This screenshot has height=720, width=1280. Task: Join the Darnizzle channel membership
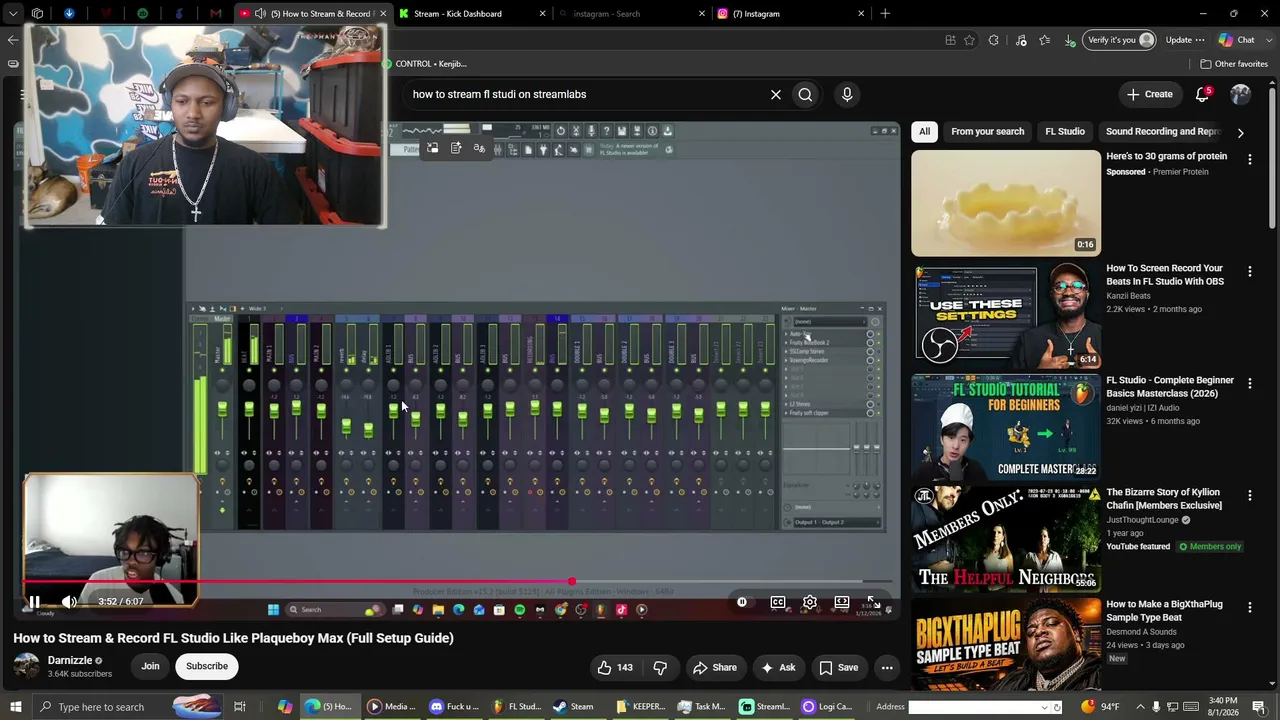[150, 666]
